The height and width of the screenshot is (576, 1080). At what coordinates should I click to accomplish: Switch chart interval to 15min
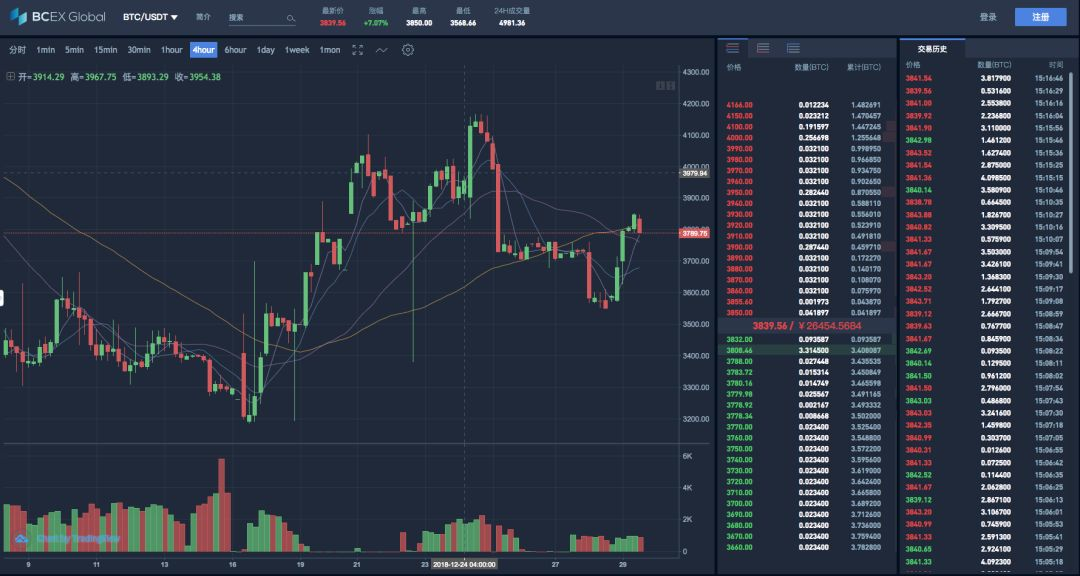pos(105,50)
